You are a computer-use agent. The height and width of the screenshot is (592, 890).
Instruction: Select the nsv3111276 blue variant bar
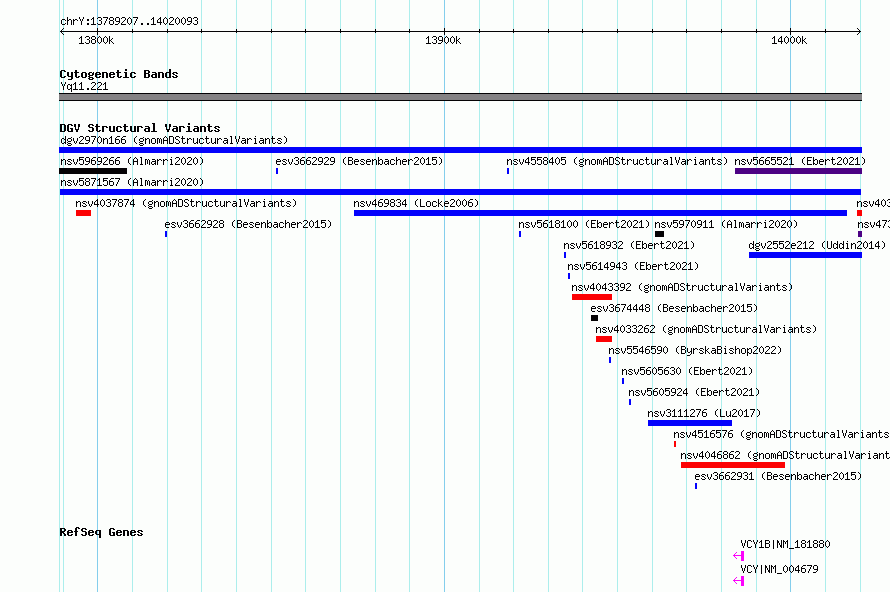[x=690, y=423]
